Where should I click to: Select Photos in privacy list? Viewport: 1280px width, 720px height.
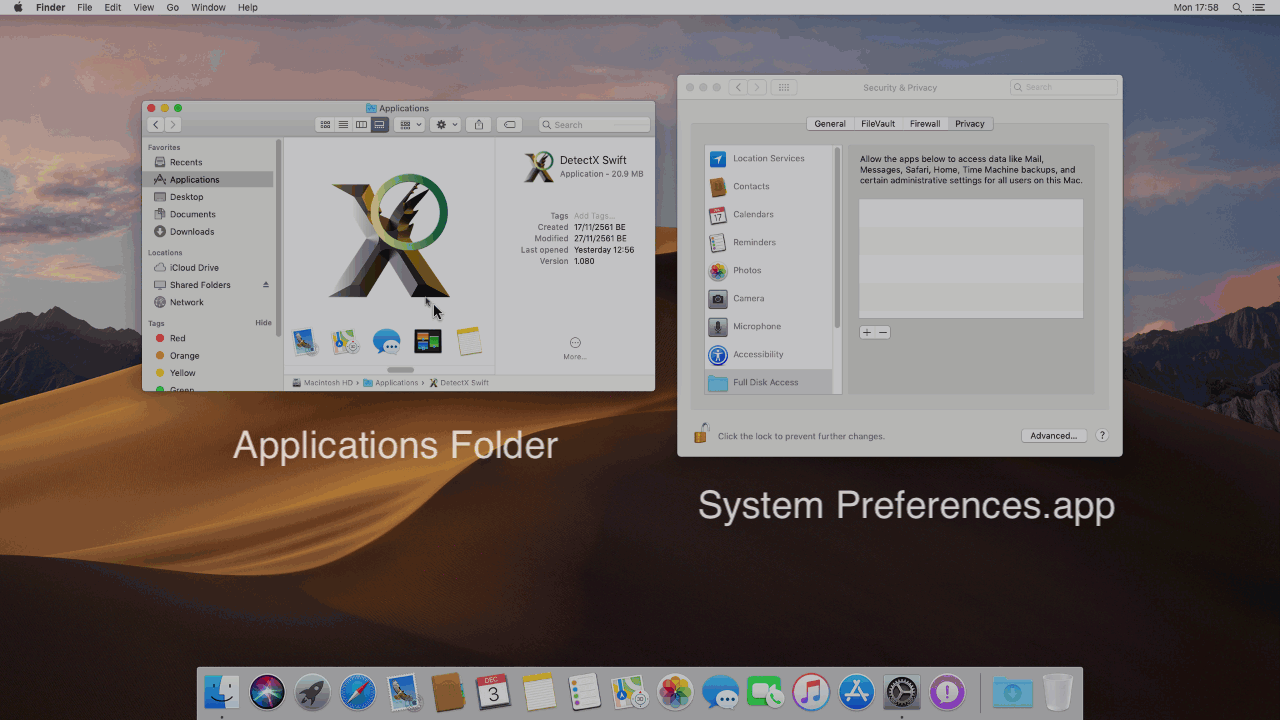pyautogui.click(x=769, y=271)
